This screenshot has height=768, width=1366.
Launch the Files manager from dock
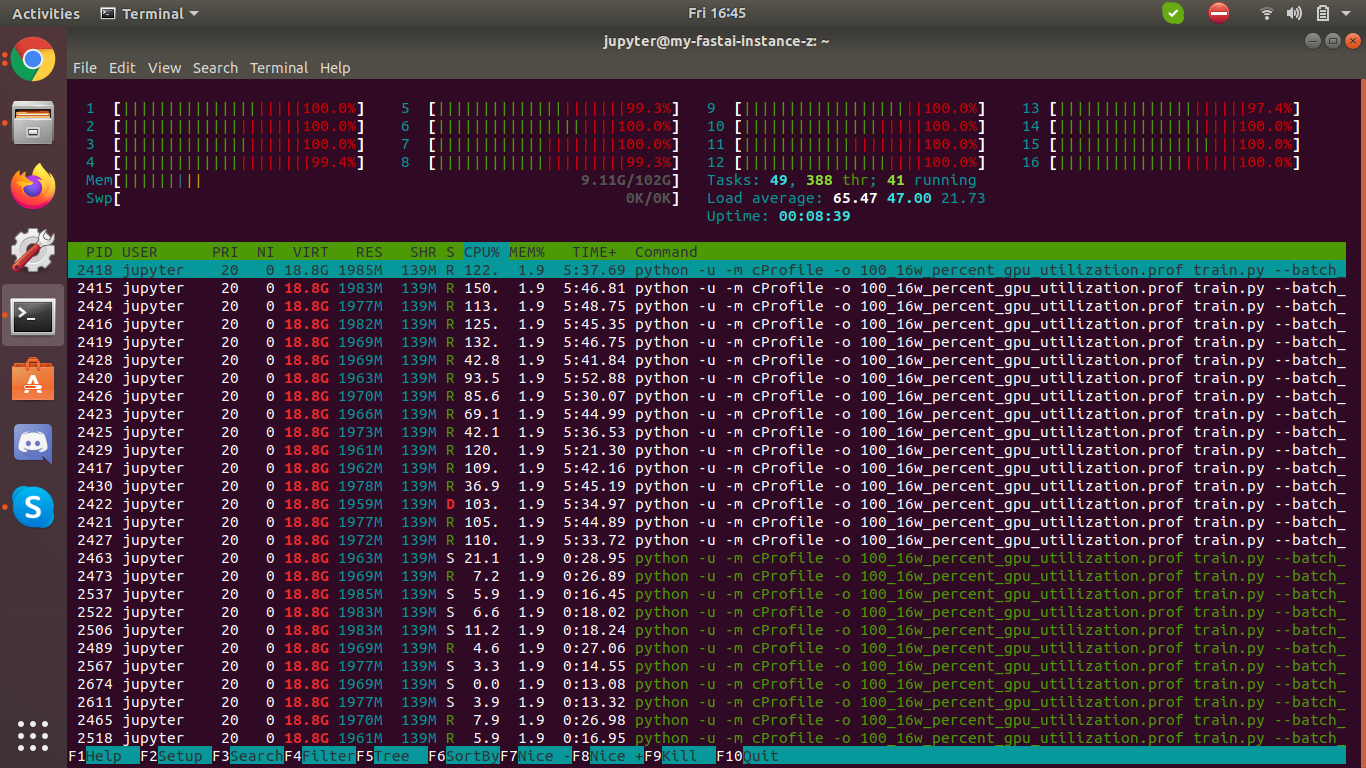coord(33,123)
